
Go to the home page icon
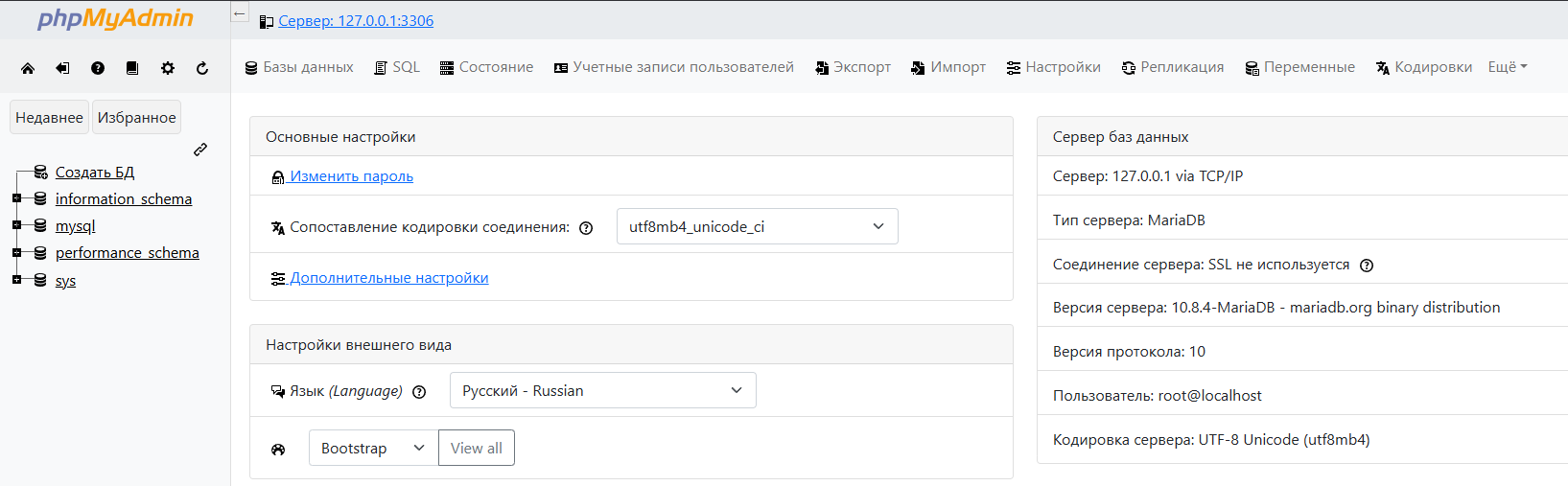click(x=28, y=68)
